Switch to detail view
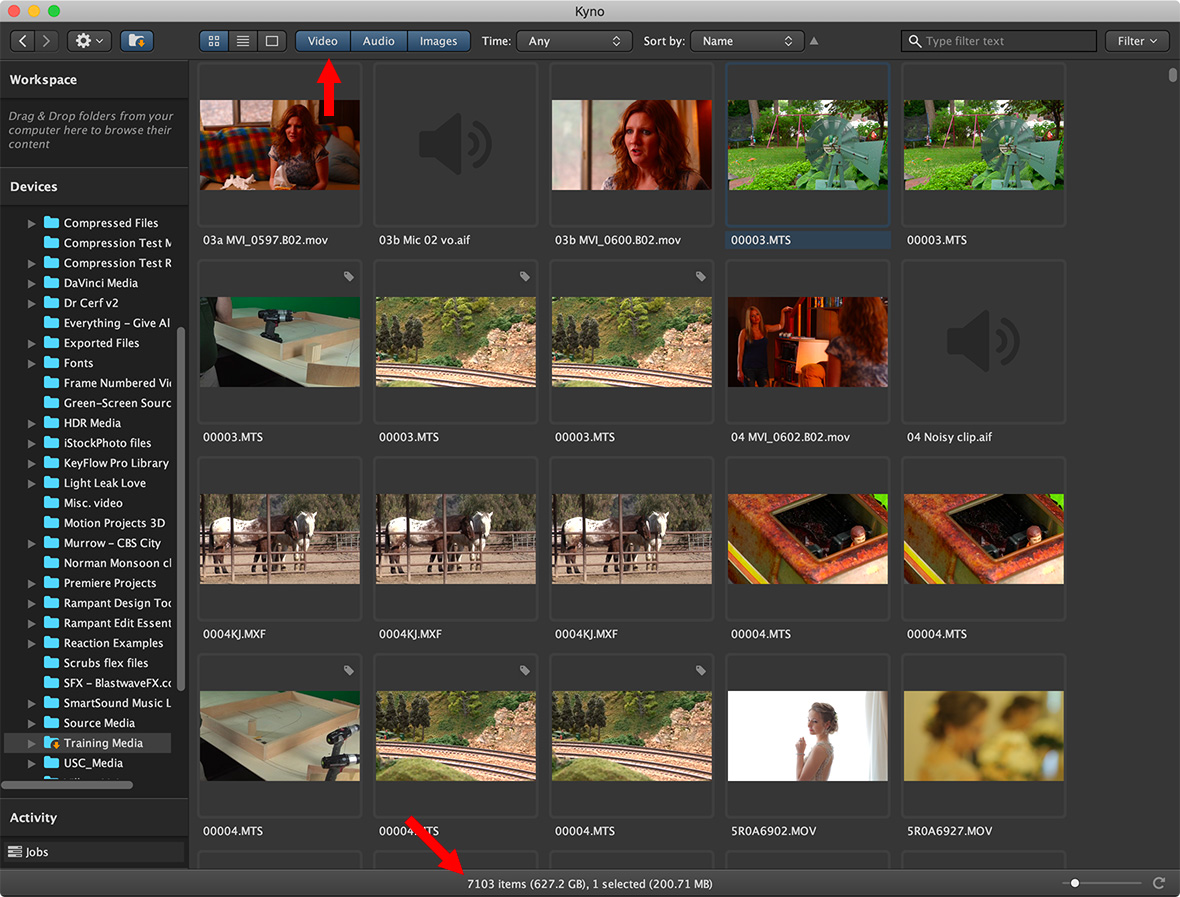 click(272, 41)
